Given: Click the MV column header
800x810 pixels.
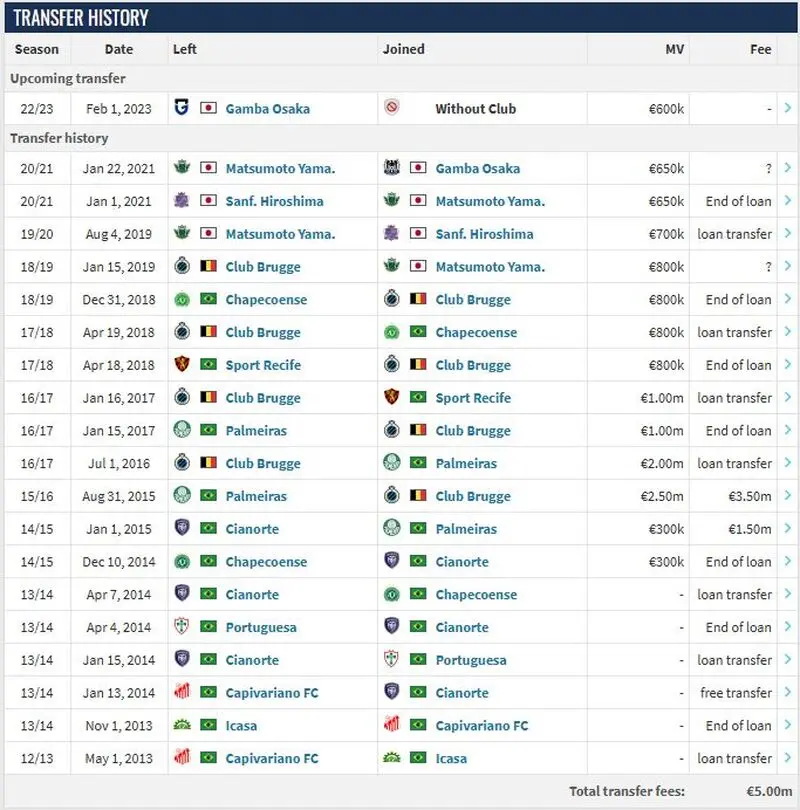Looking at the screenshot, I should [x=674, y=49].
